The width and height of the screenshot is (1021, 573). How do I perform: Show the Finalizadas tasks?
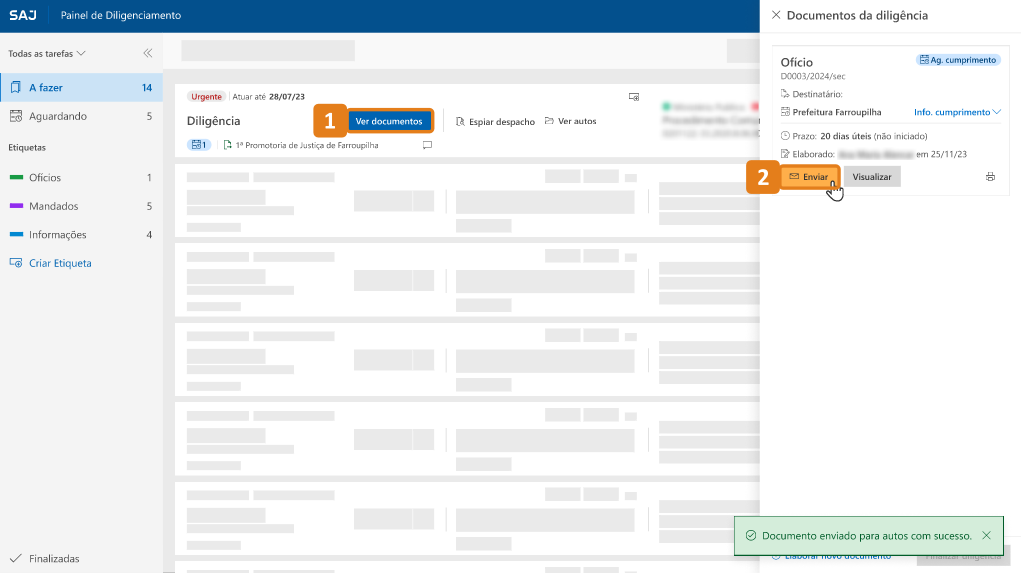click(x=54, y=558)
